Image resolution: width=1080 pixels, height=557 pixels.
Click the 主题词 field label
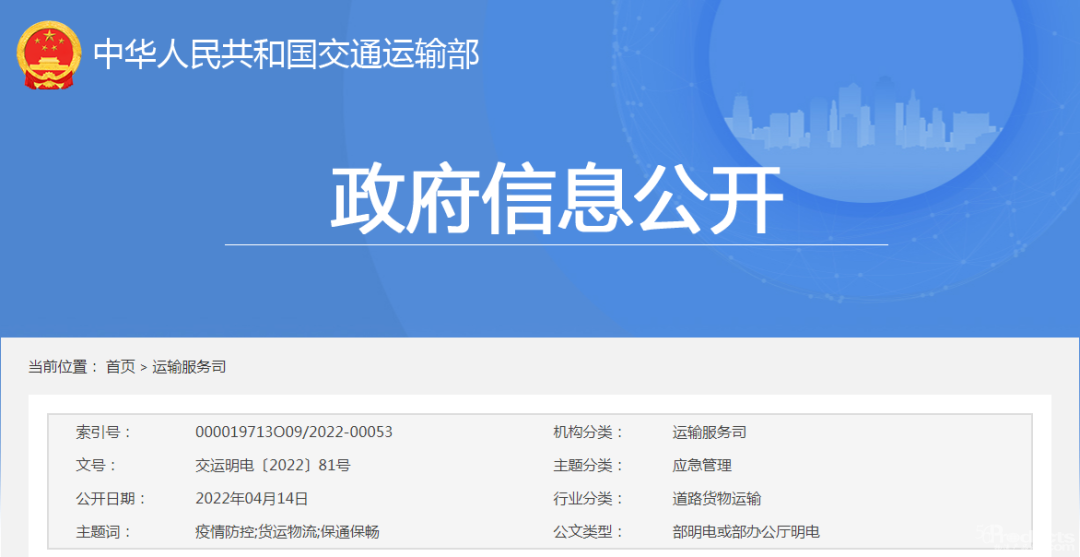coord(103,532)
